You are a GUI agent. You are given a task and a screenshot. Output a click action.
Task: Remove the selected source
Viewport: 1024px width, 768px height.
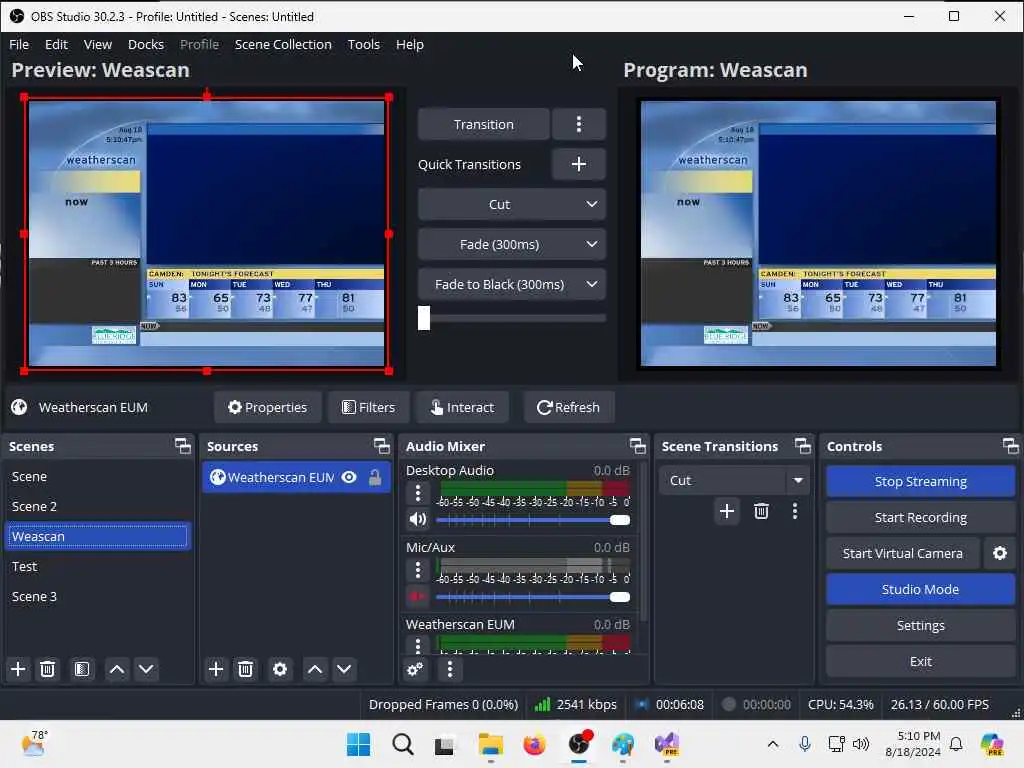(x=246, y=669)
